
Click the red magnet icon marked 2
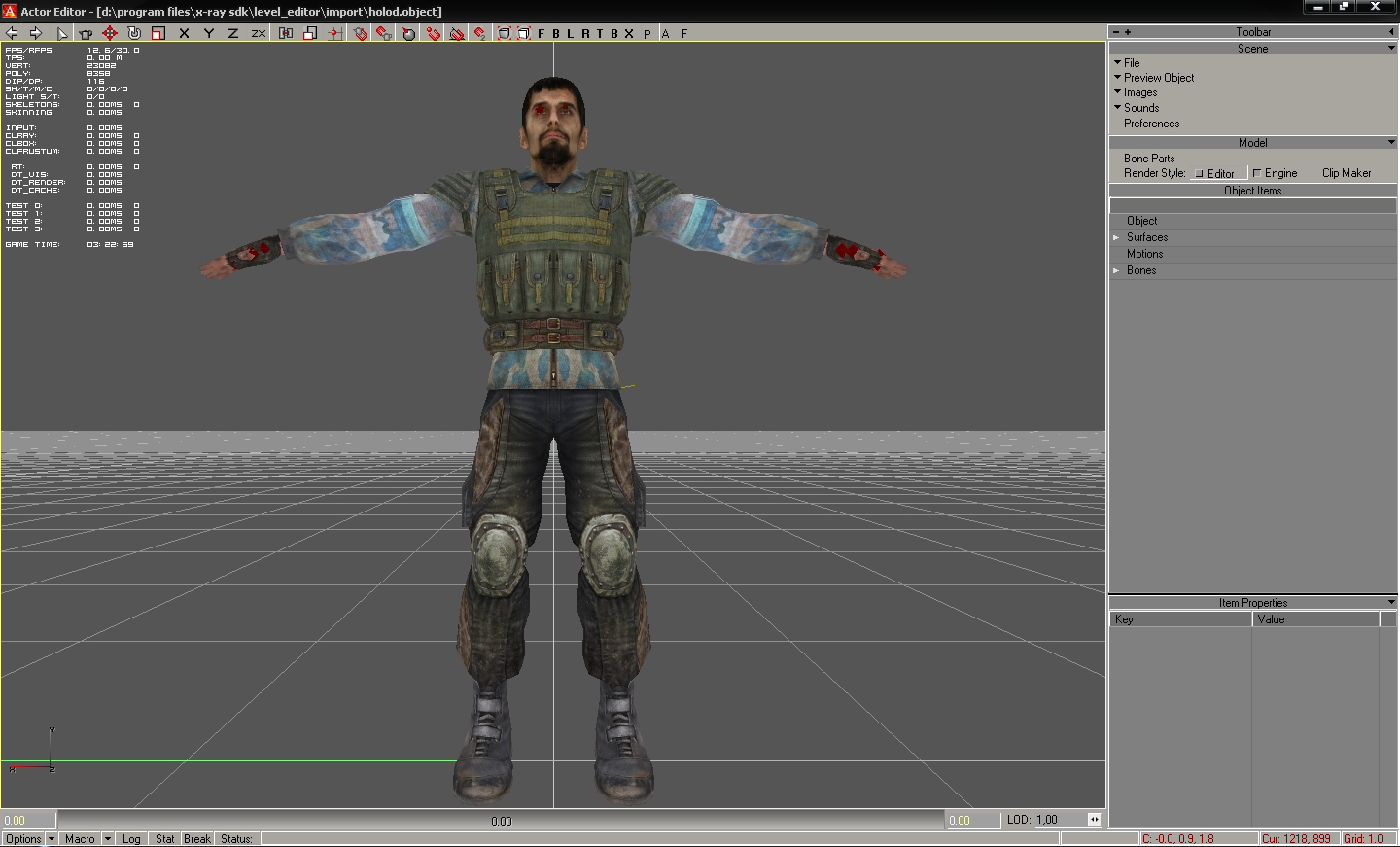pyautogui.click(x=480, y=33)
